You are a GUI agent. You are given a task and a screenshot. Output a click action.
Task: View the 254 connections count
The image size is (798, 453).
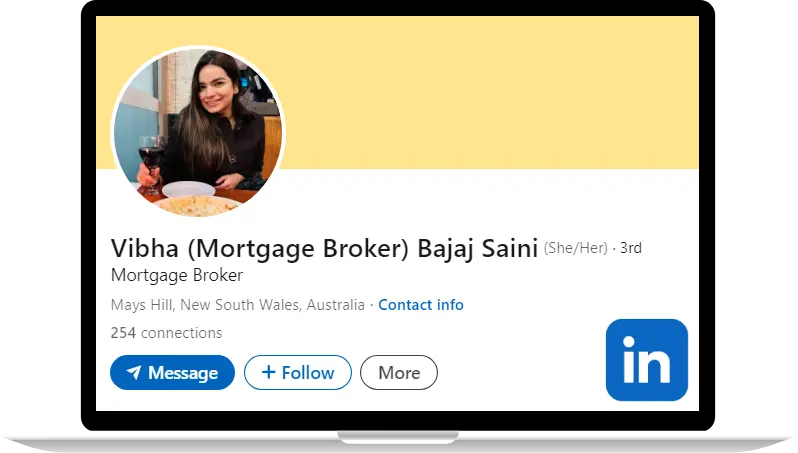(x=166, y=333)
